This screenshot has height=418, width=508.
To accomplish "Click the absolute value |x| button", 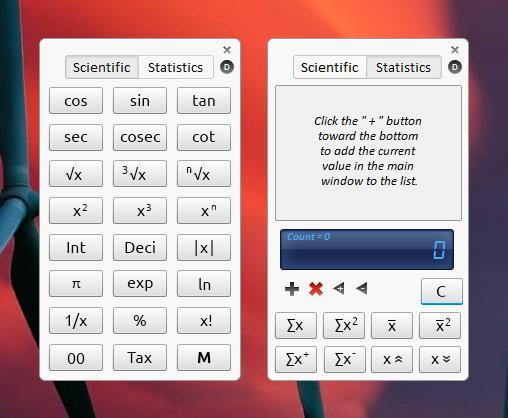I will click(x=204, y=247).
